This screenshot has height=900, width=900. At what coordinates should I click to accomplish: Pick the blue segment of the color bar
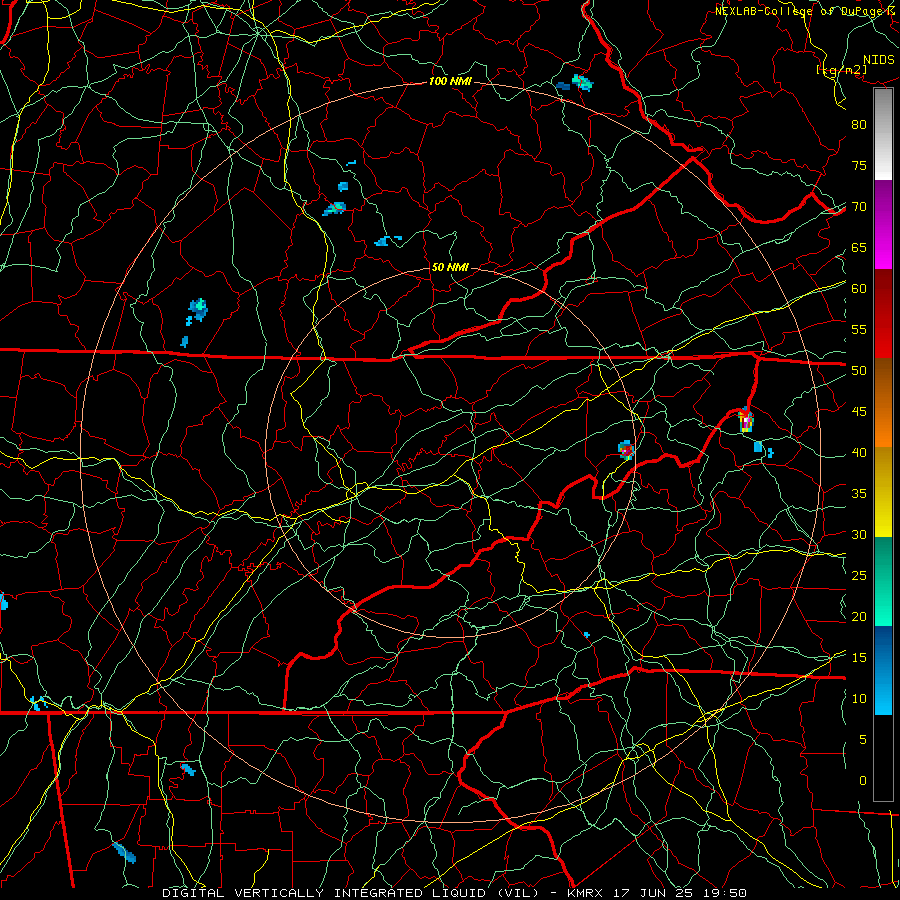pos(883,670)
